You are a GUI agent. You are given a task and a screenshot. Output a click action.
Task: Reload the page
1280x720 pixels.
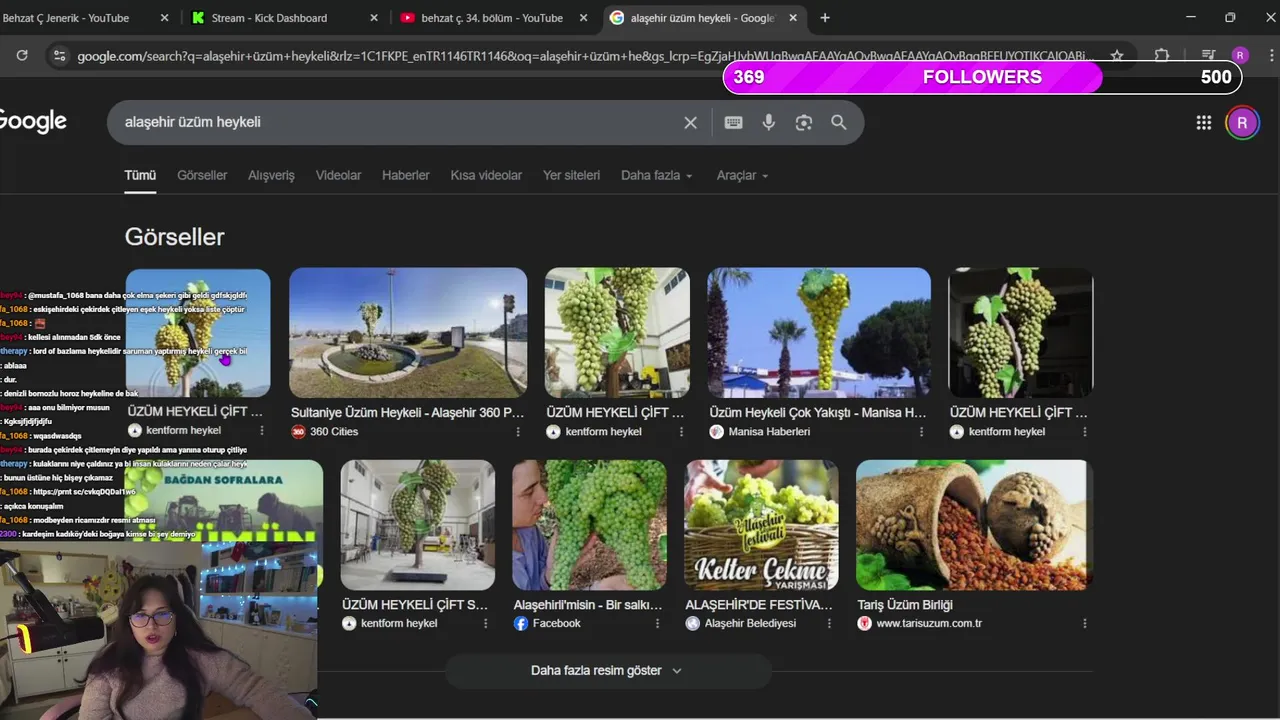click(x=22, y=56)
